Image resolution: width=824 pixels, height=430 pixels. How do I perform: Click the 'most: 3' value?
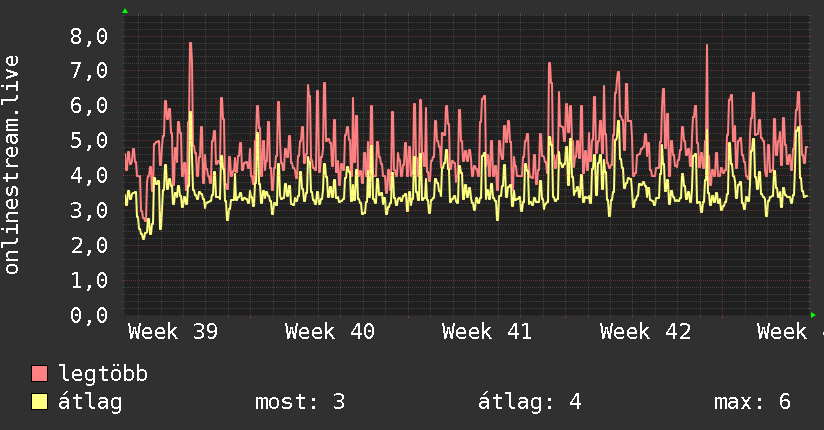pyautogui.click(x=300, y=402)
